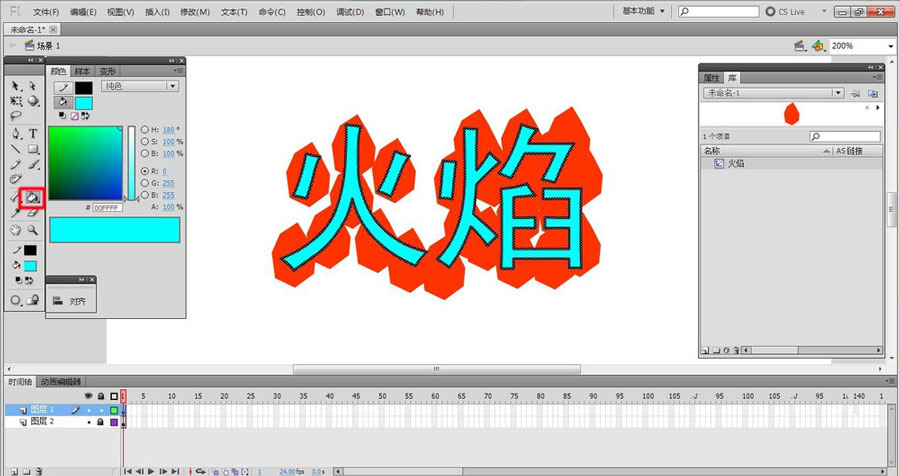
Task: Click the library preview play arrow
Action: pos(878,107)
